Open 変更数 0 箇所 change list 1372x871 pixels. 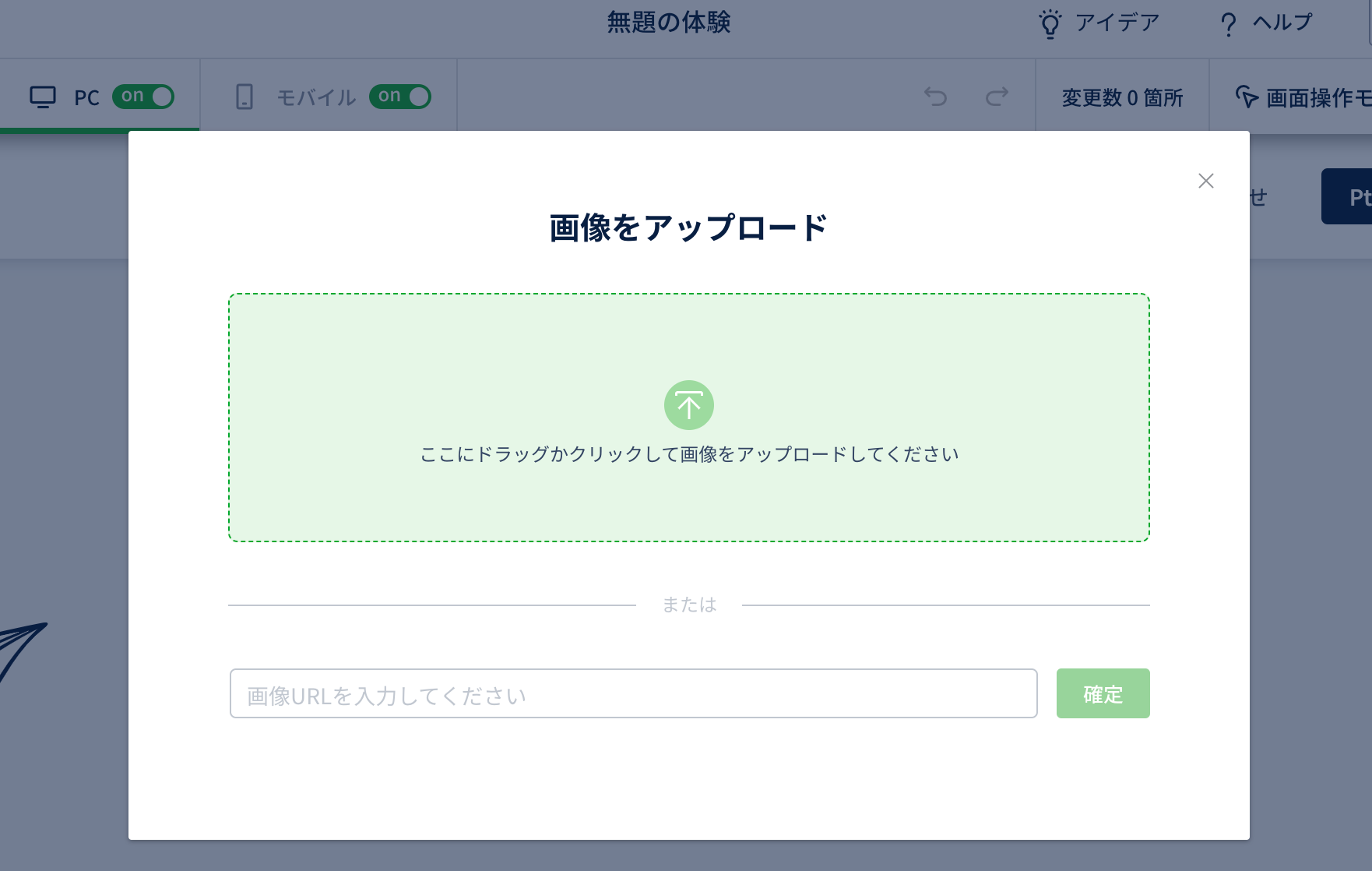(1122, 98)
